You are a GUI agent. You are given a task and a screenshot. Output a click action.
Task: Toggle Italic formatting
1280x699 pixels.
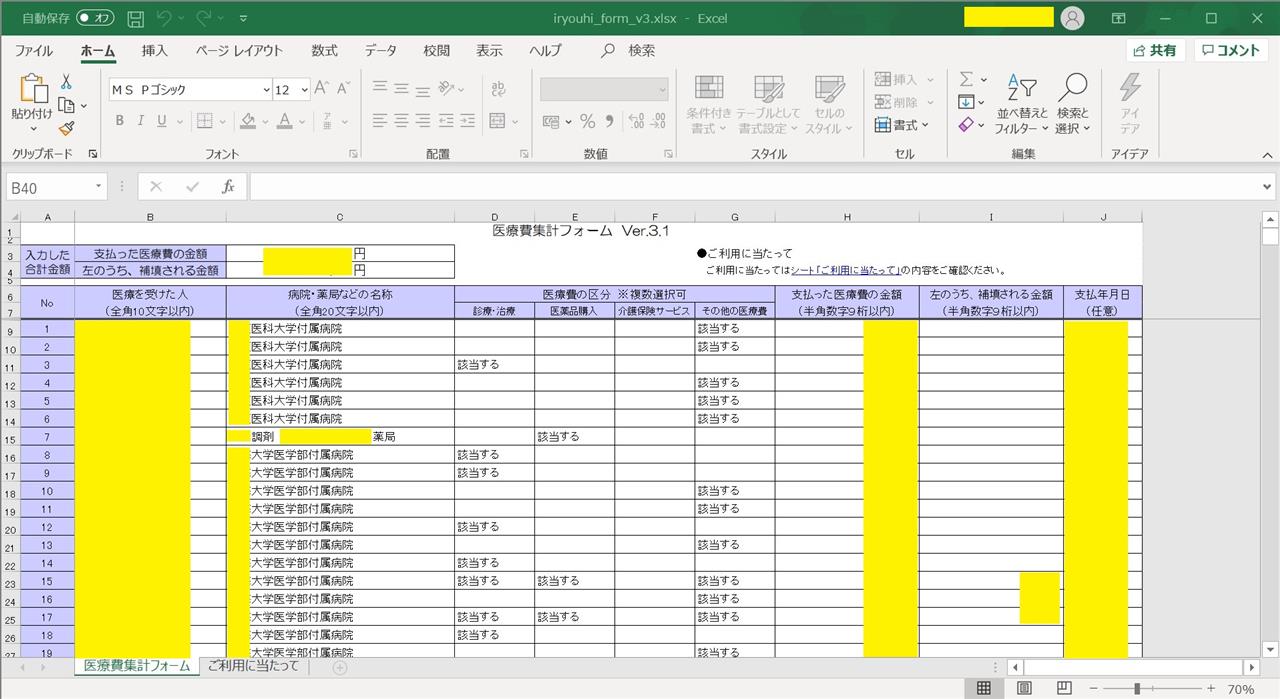point(141,121)
